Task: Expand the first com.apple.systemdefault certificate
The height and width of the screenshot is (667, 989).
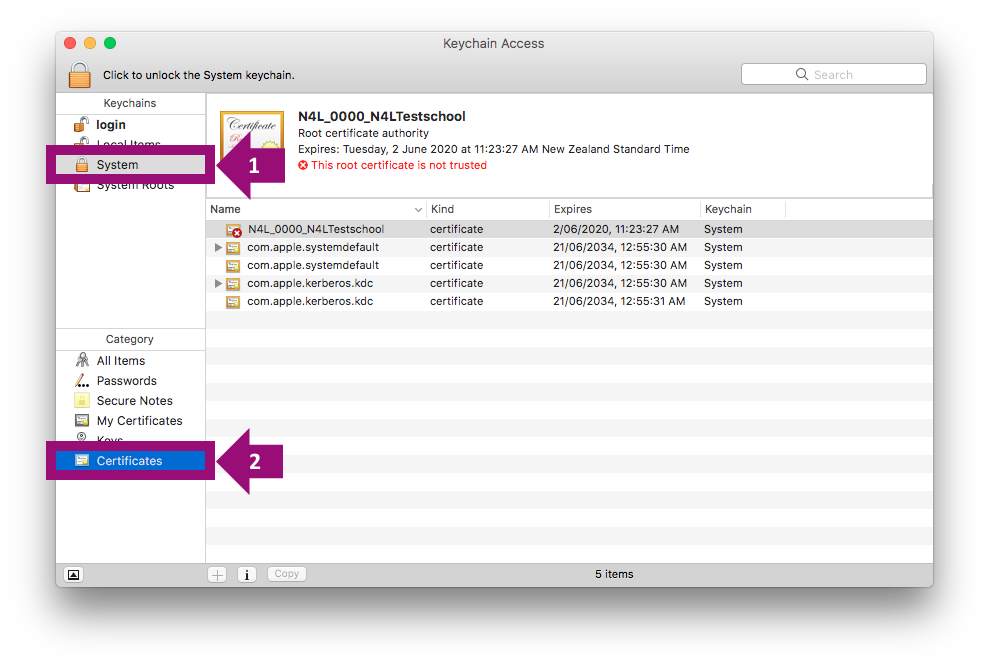Action: coord(218,248)
